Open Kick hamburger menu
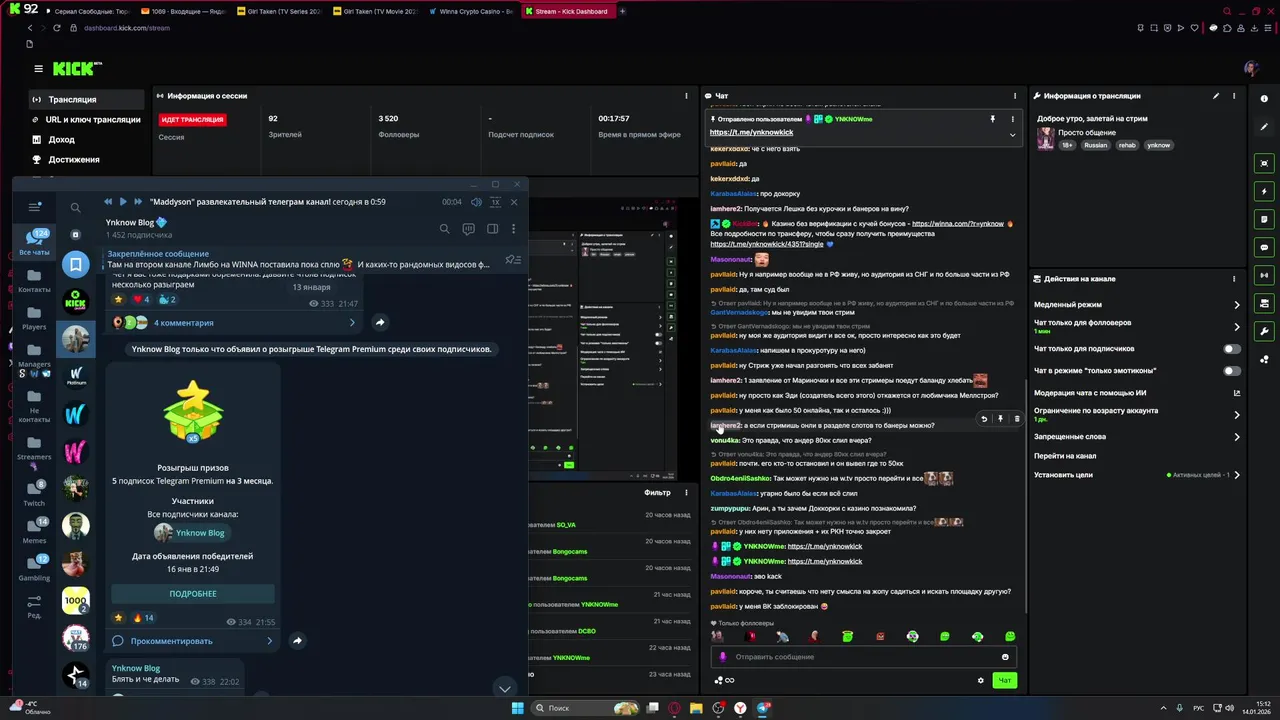The height and width of the screenshot is (720, 1280). pos(38,69)
